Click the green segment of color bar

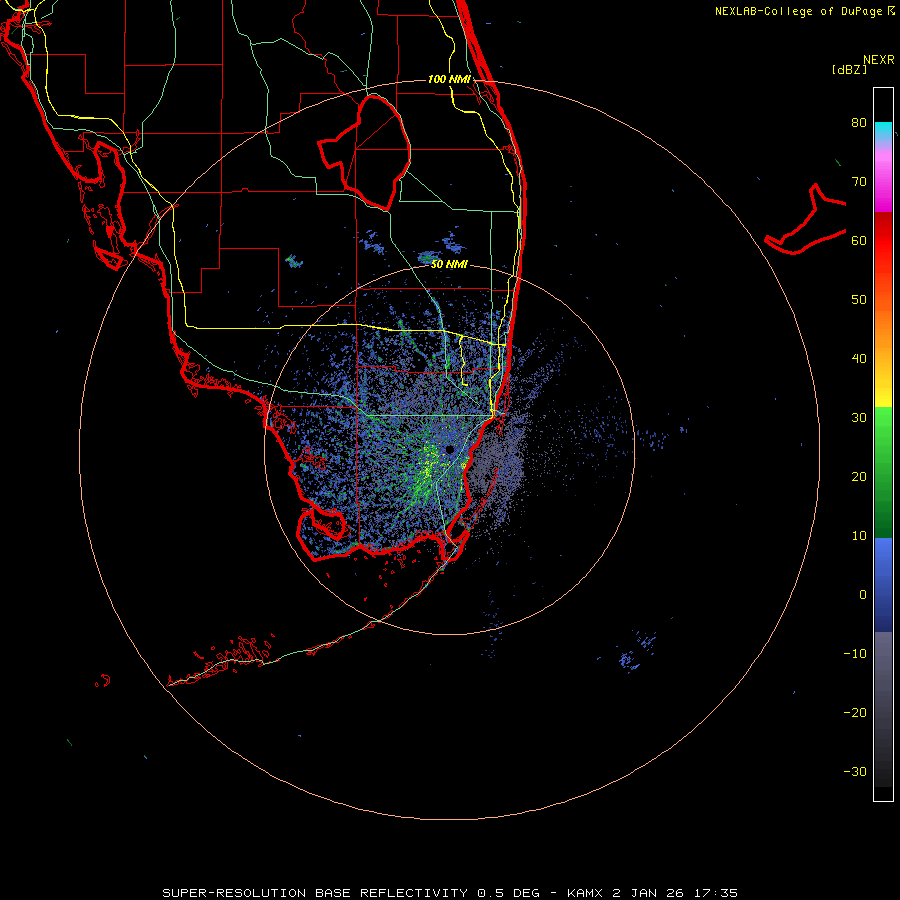[x=883, y=472]
